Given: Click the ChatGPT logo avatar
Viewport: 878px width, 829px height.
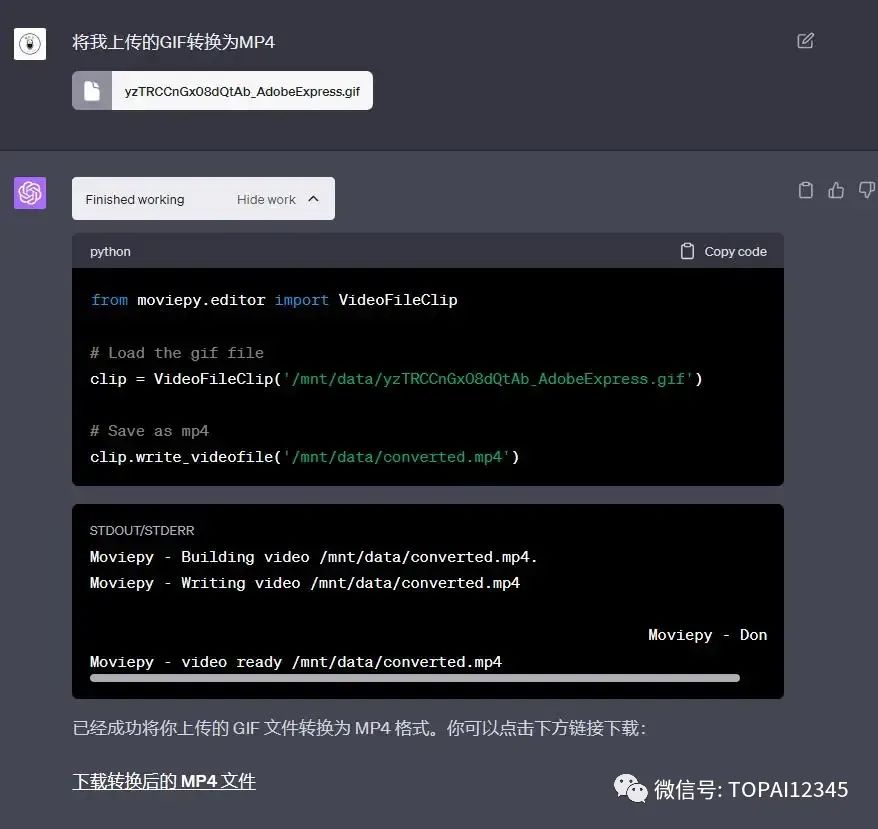Looking at the screenshot, I should pos(30,193).
